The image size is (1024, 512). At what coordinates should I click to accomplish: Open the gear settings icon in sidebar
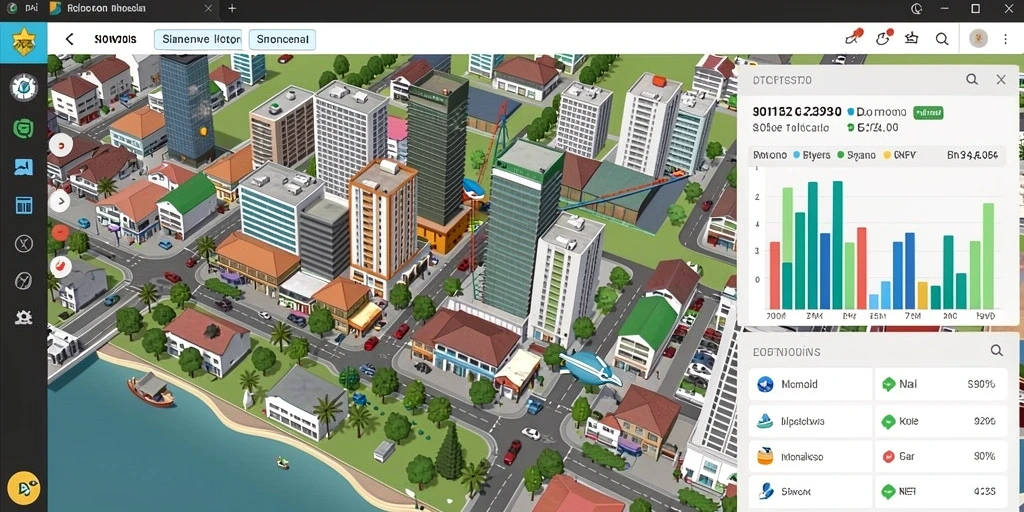24,317
